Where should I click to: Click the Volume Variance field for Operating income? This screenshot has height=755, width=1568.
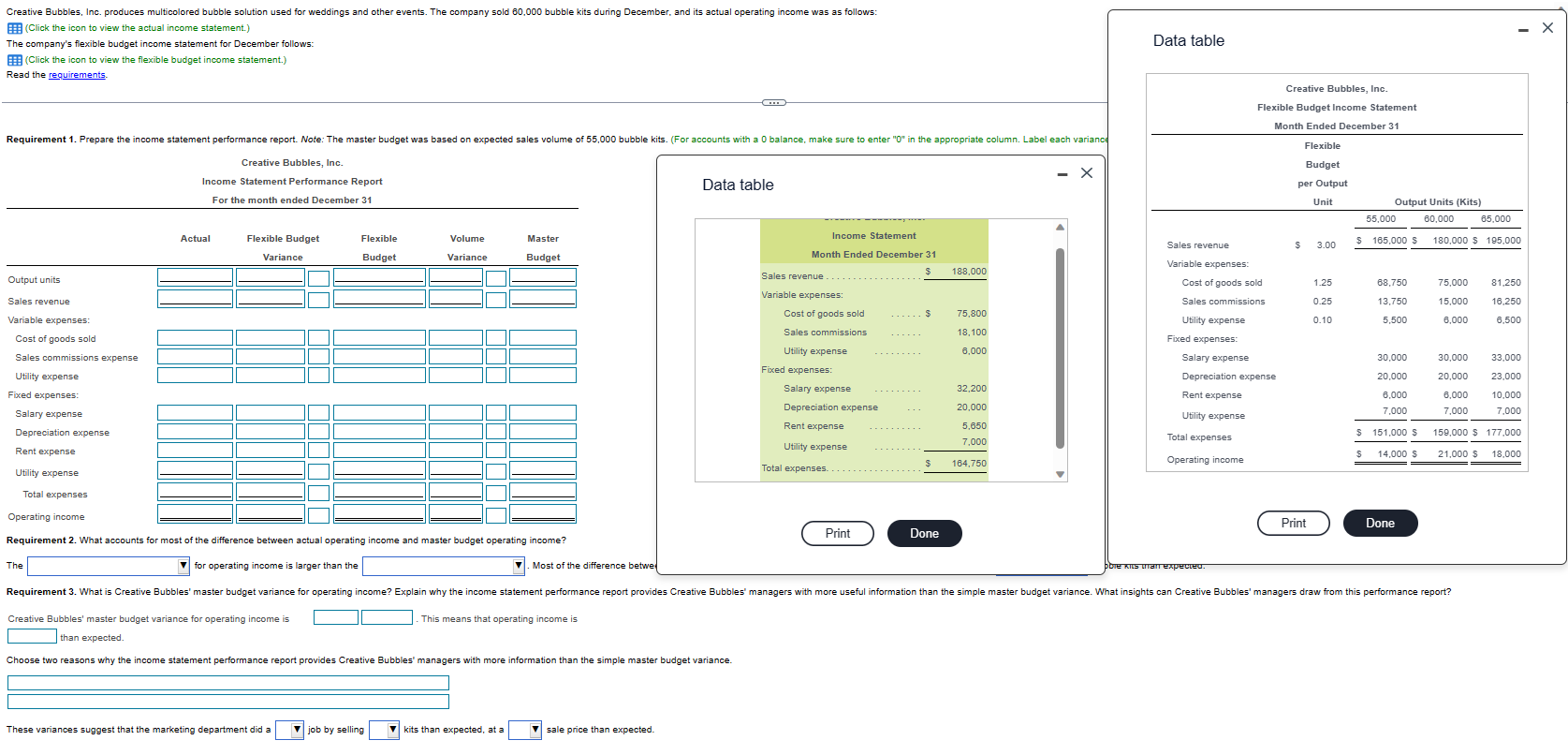456,514
